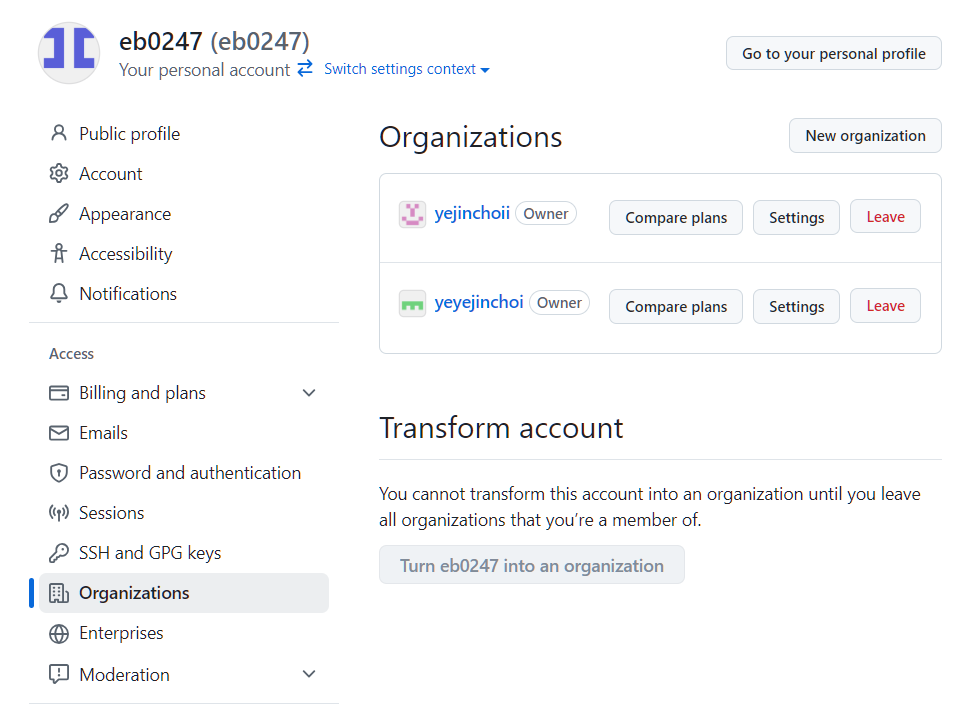Click the eb0247 profile avatar
This screenshot has height=711, width=973.
[69, 53]
